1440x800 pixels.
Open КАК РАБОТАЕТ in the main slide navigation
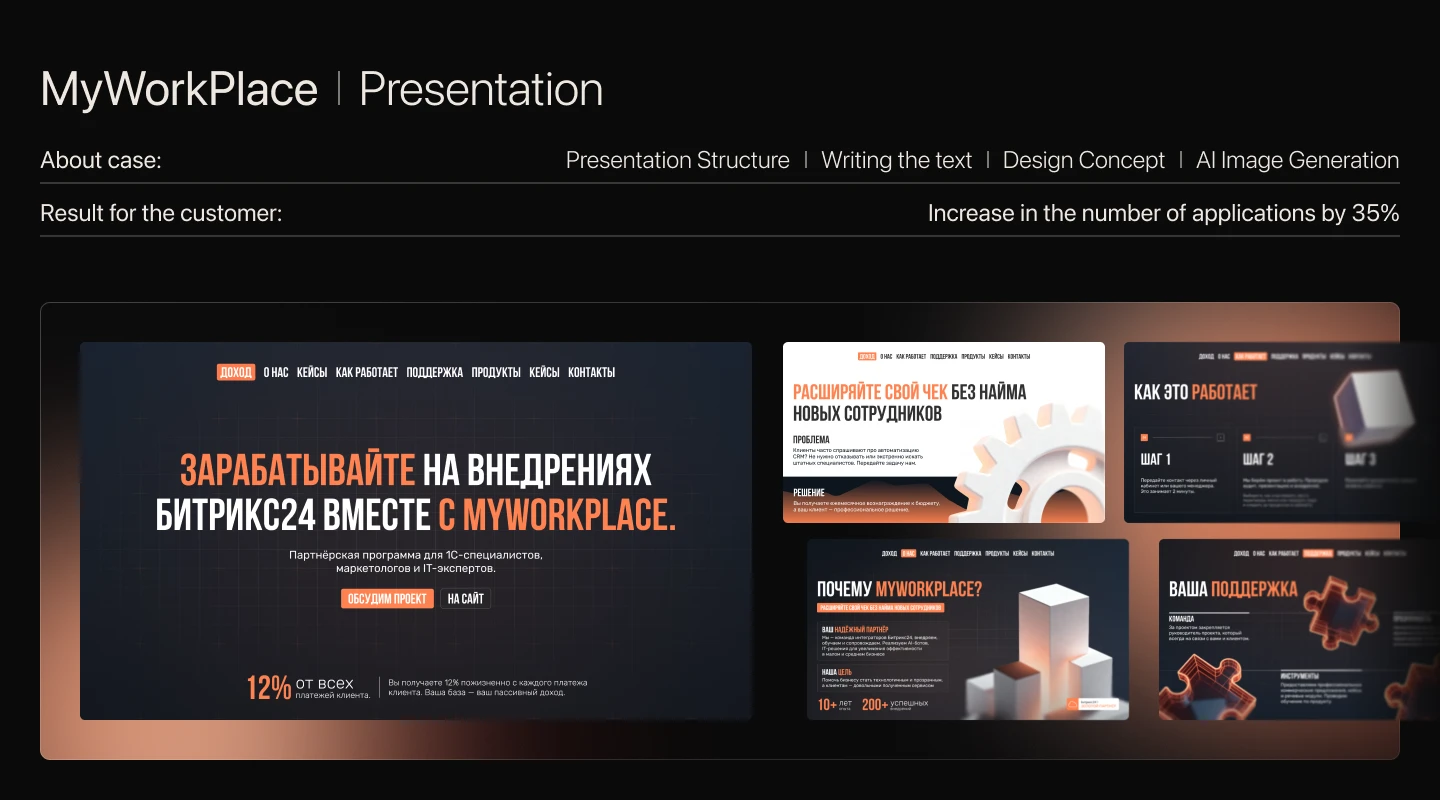point(367,372)
